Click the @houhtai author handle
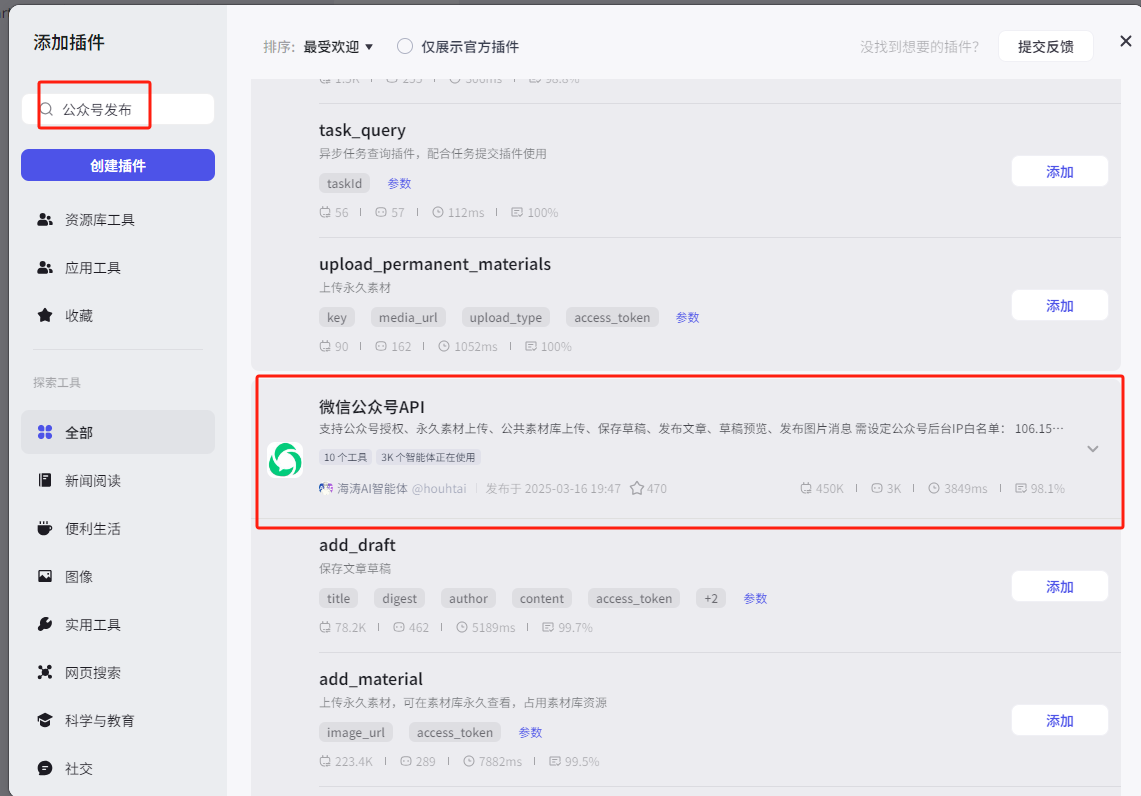 (439, 488)
